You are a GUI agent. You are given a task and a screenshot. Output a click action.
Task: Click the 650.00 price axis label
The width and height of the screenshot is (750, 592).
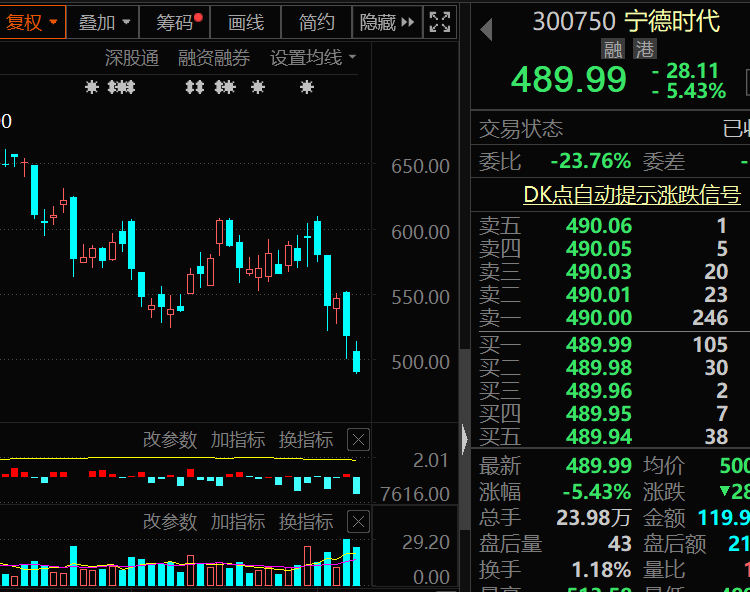point(420,166)
